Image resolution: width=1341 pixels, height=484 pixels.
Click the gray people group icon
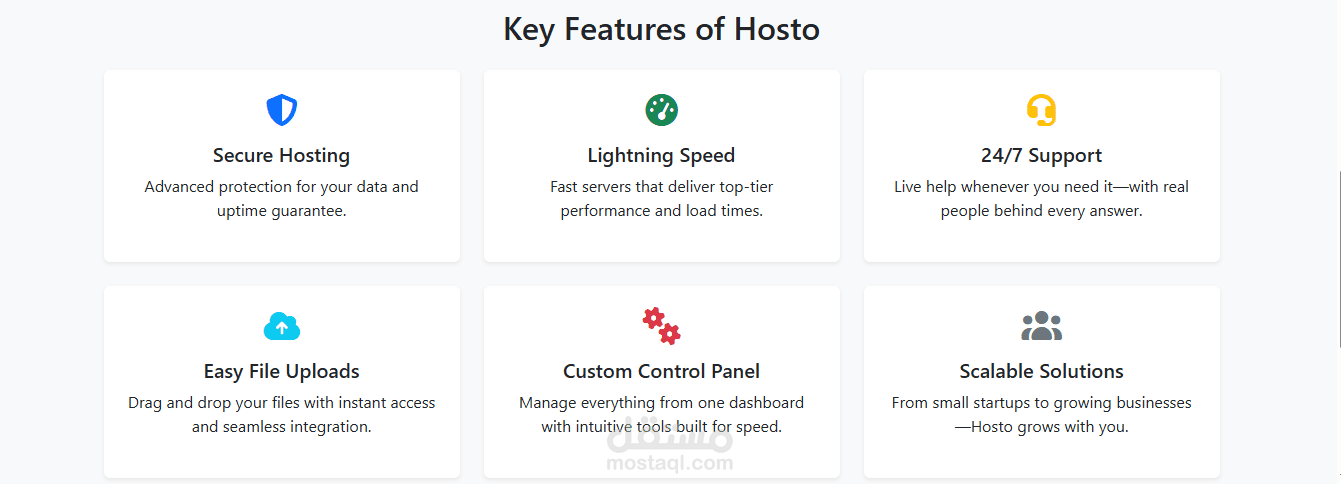(x=1042, y=326)
